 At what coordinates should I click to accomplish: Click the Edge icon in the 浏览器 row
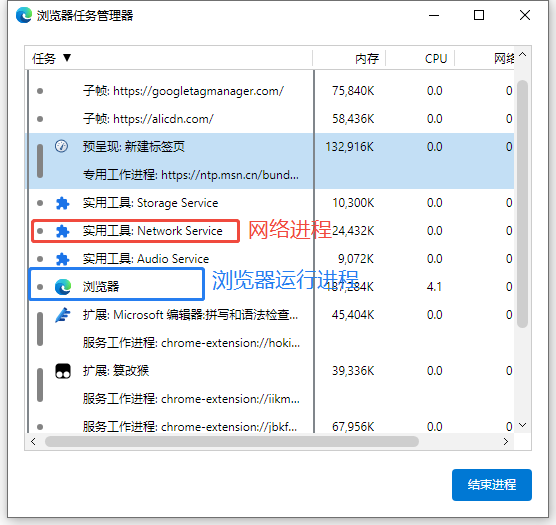[63, 287]
